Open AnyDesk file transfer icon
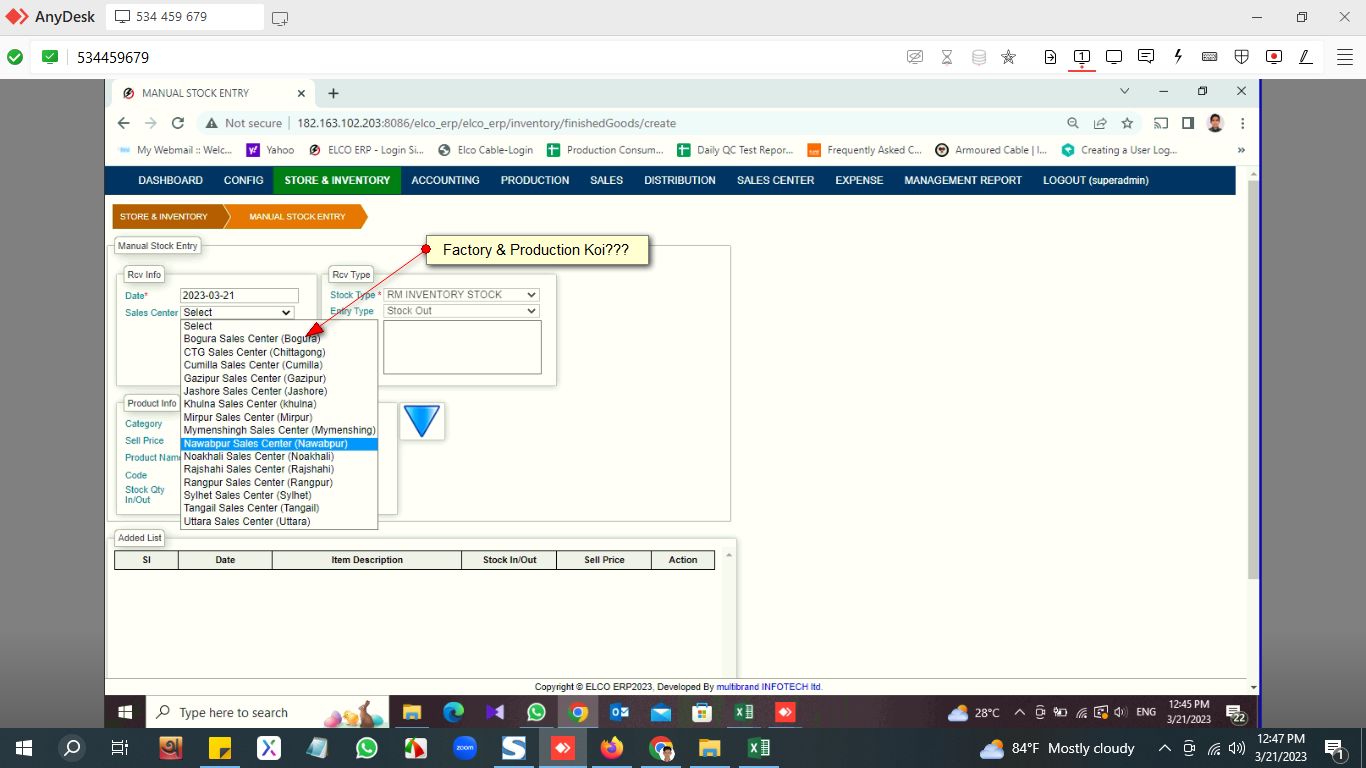 [1050, 57]
